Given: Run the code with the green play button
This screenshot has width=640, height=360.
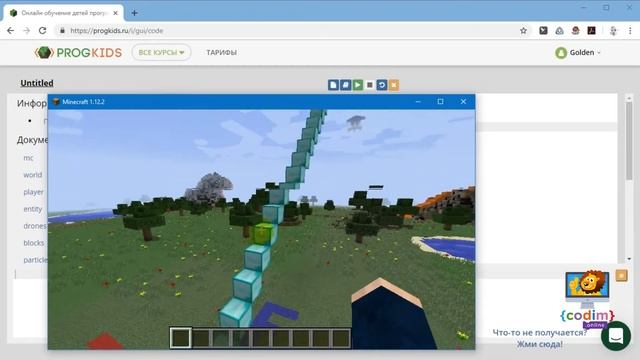Looking at the screenshot, I should point(358,85).
